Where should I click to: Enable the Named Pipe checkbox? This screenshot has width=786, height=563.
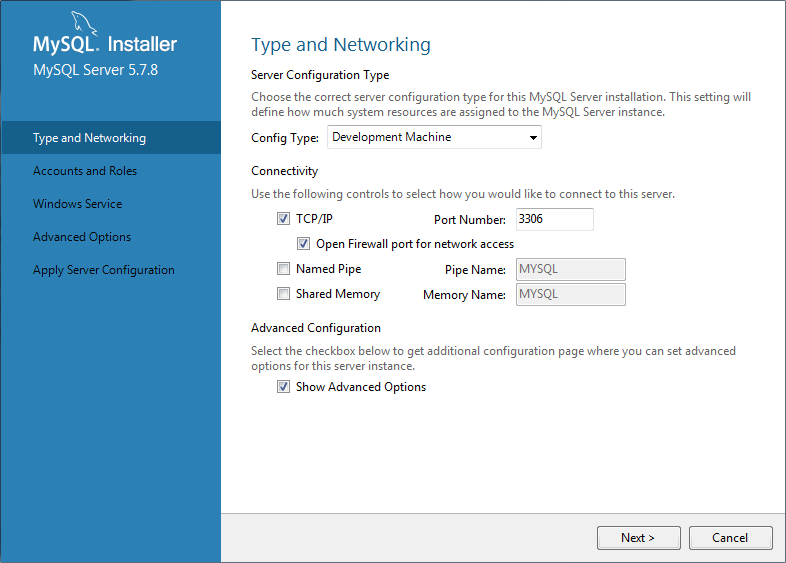point(283,269)
